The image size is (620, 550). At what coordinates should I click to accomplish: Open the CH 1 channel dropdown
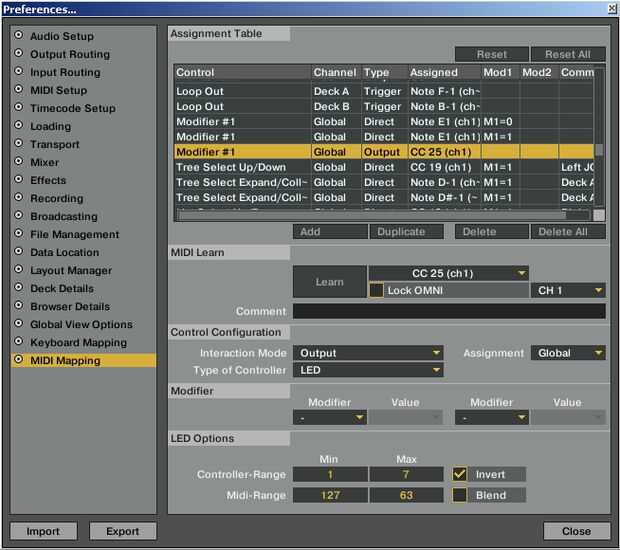(568, 291)
